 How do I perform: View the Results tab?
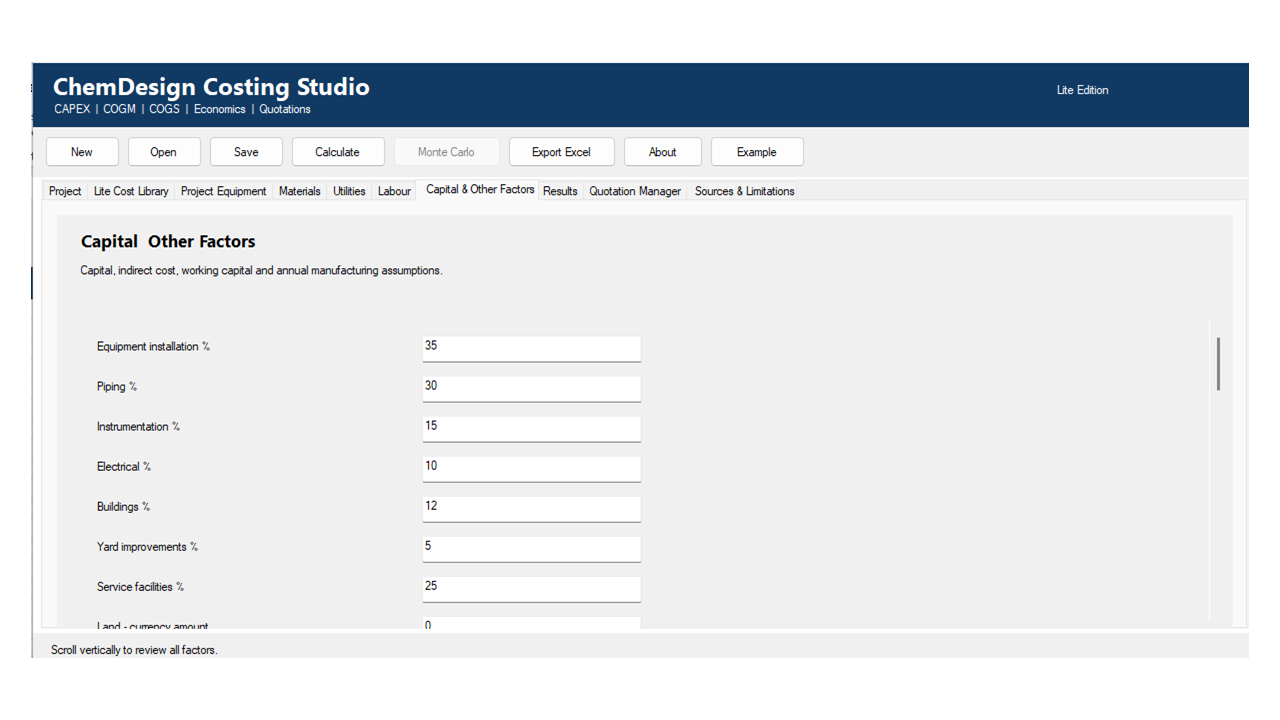[x=560, y=191]
